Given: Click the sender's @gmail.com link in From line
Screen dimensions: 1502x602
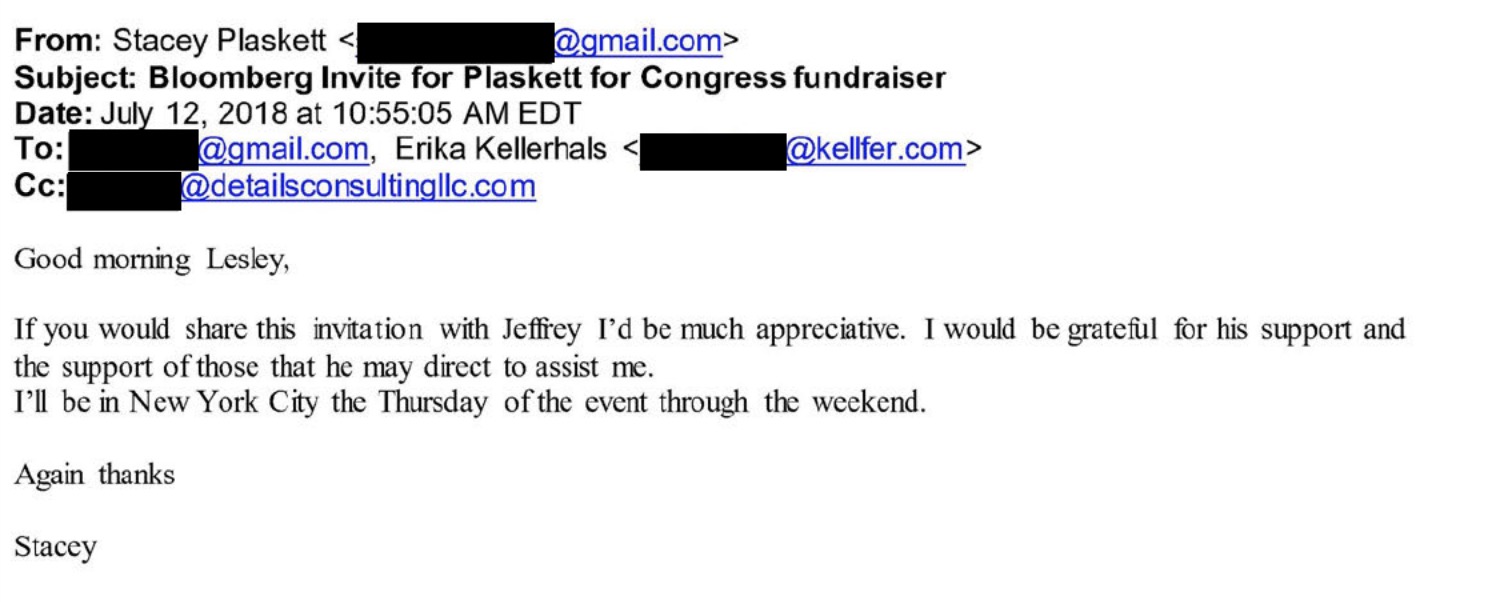Looking at the screenshot, I should (638, 41).
